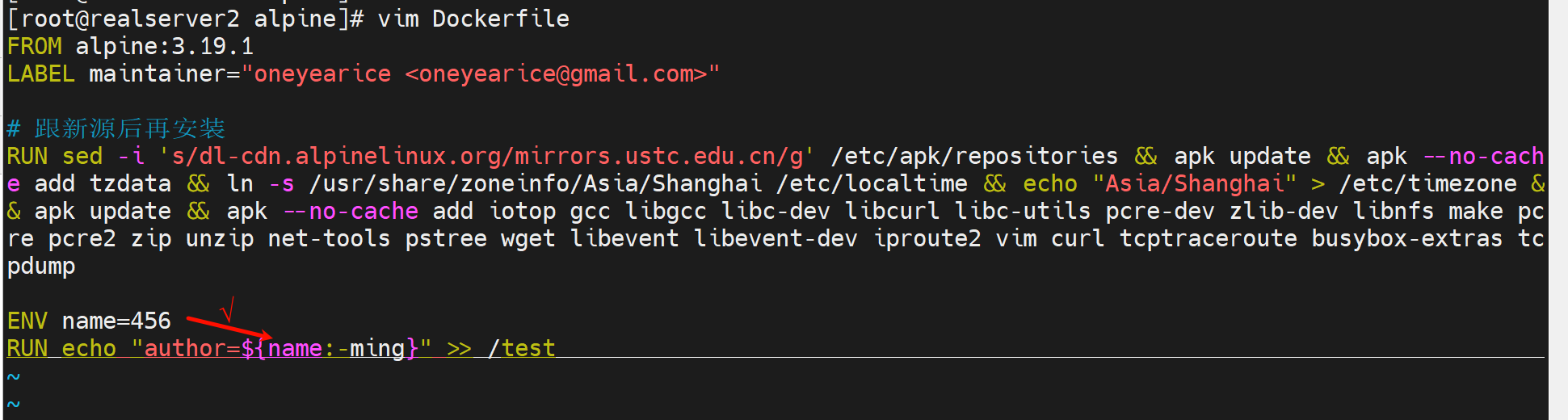Click the red checkmark annotation

[228, 309]
